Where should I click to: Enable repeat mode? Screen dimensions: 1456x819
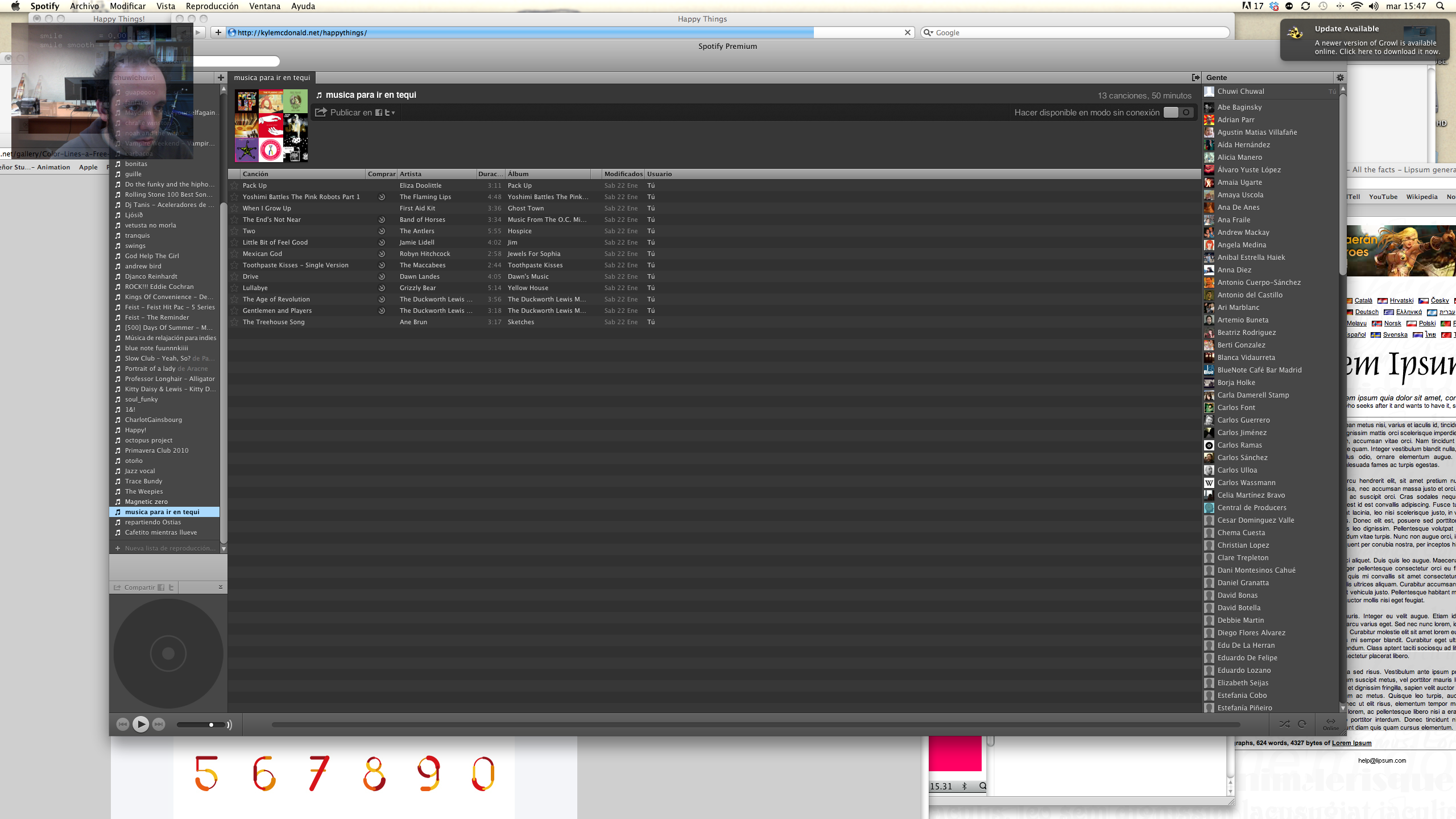pos(1302,724)
